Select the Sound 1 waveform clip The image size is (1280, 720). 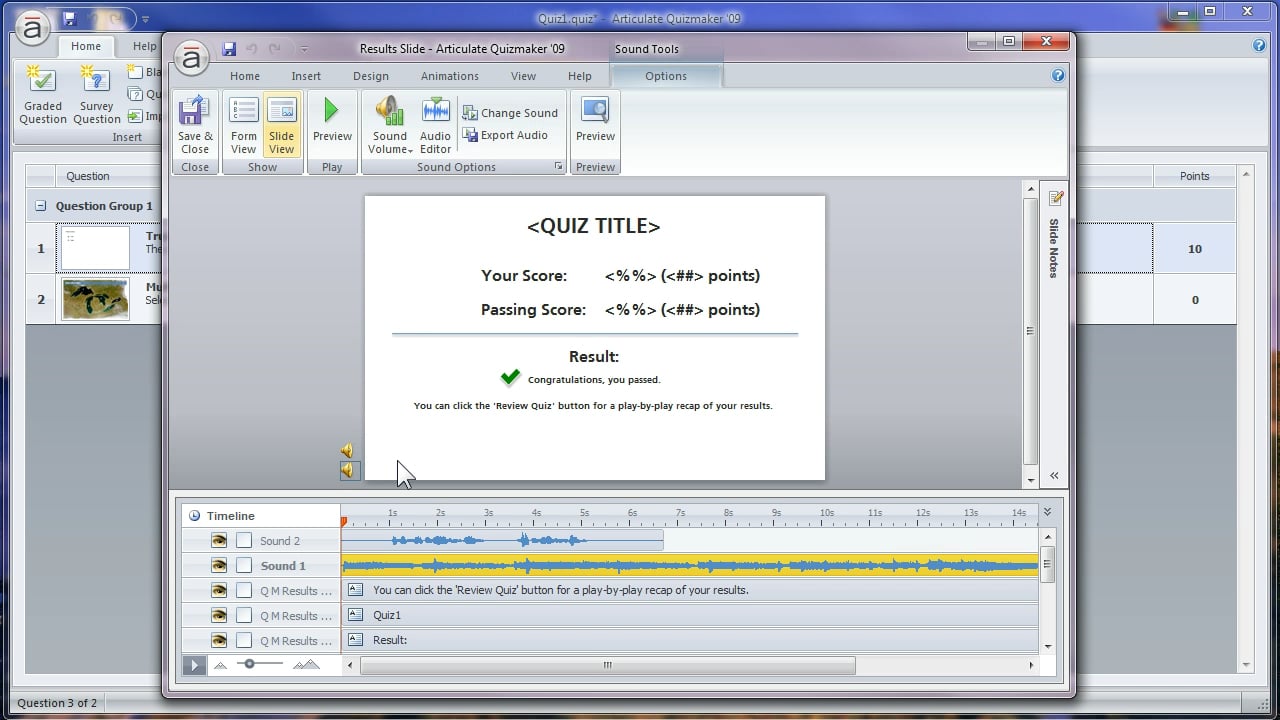click(x=690, y=565)
